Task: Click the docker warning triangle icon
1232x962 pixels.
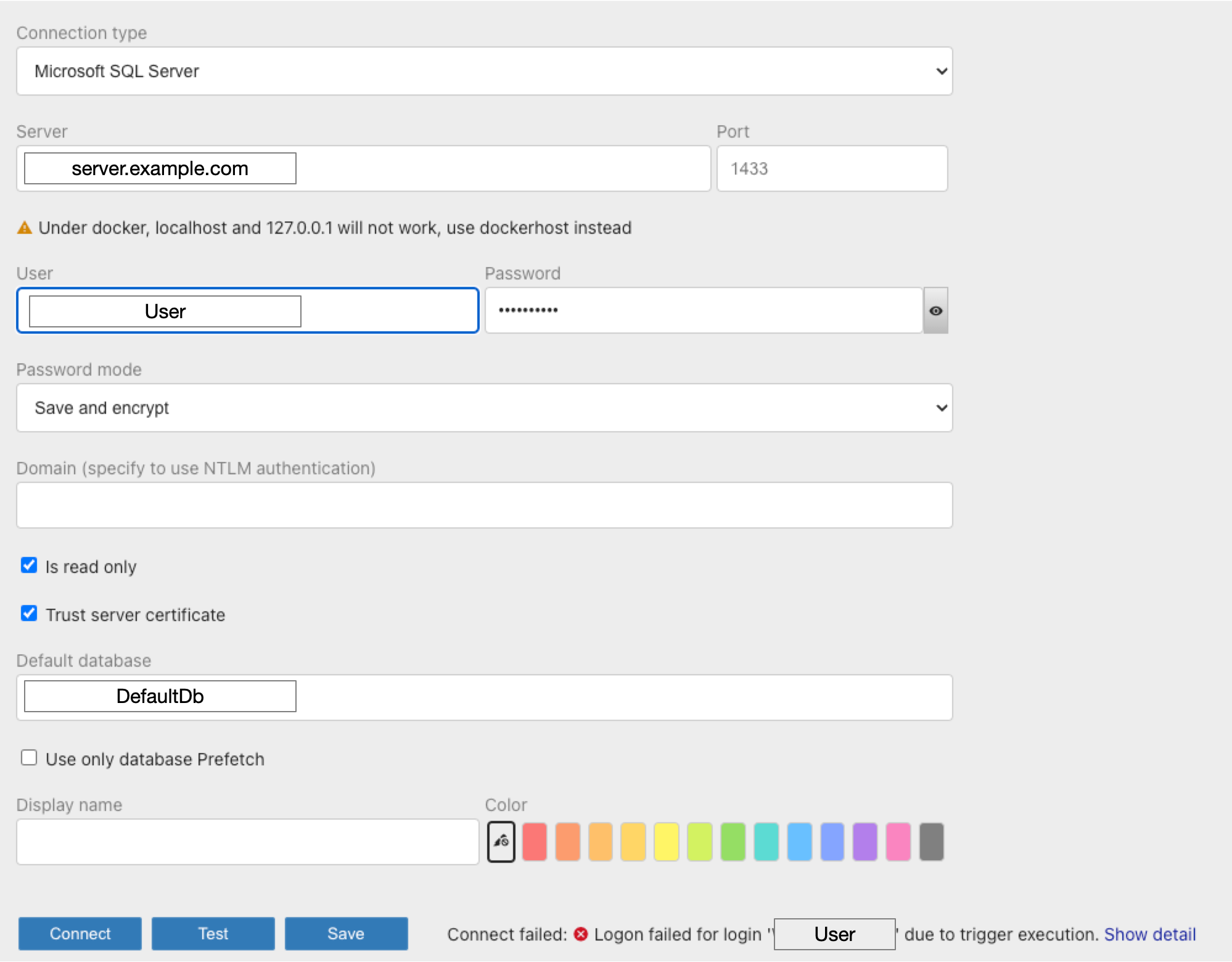Action: point(25,228)
